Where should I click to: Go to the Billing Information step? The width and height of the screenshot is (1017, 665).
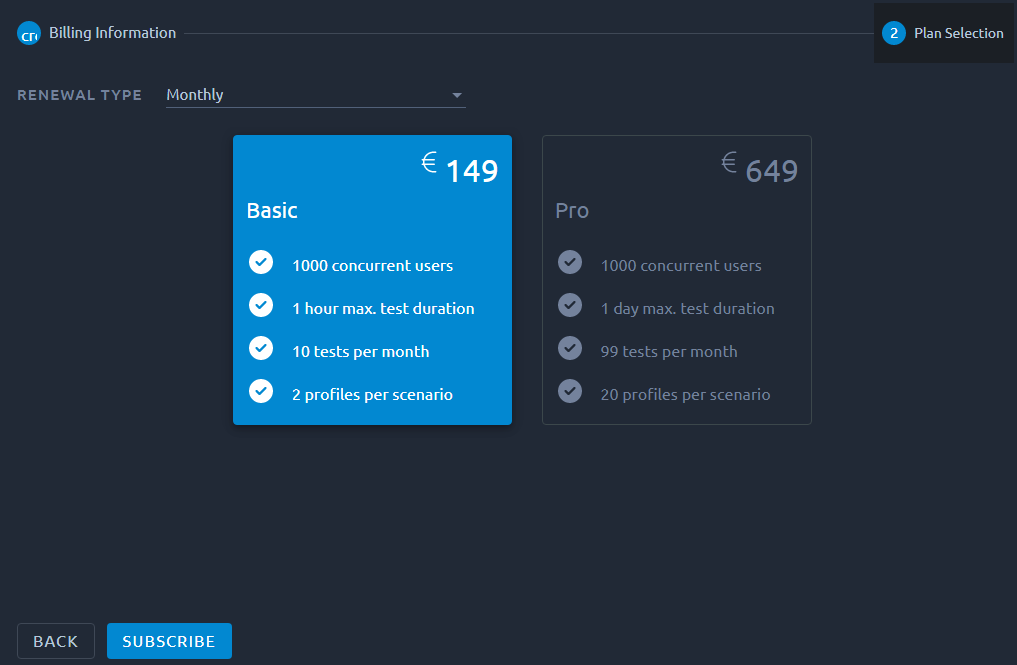pyautogui.click(x=97, y=33)
